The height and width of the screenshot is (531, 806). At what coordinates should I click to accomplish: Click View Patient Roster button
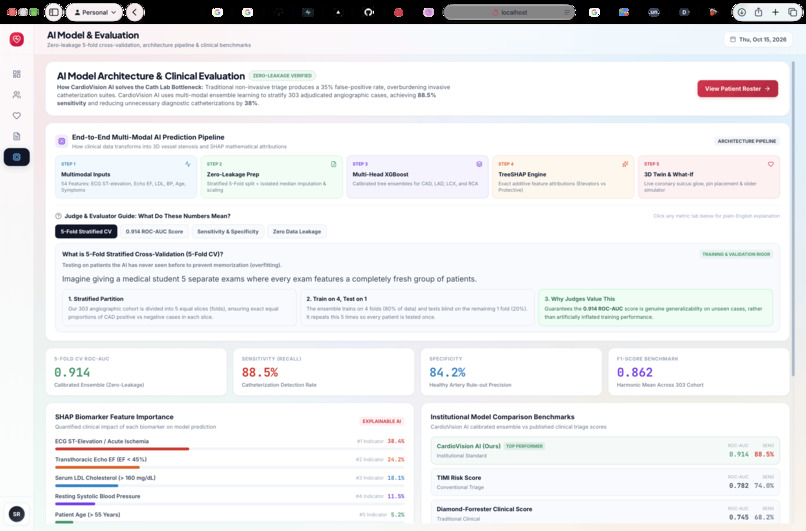737,88
